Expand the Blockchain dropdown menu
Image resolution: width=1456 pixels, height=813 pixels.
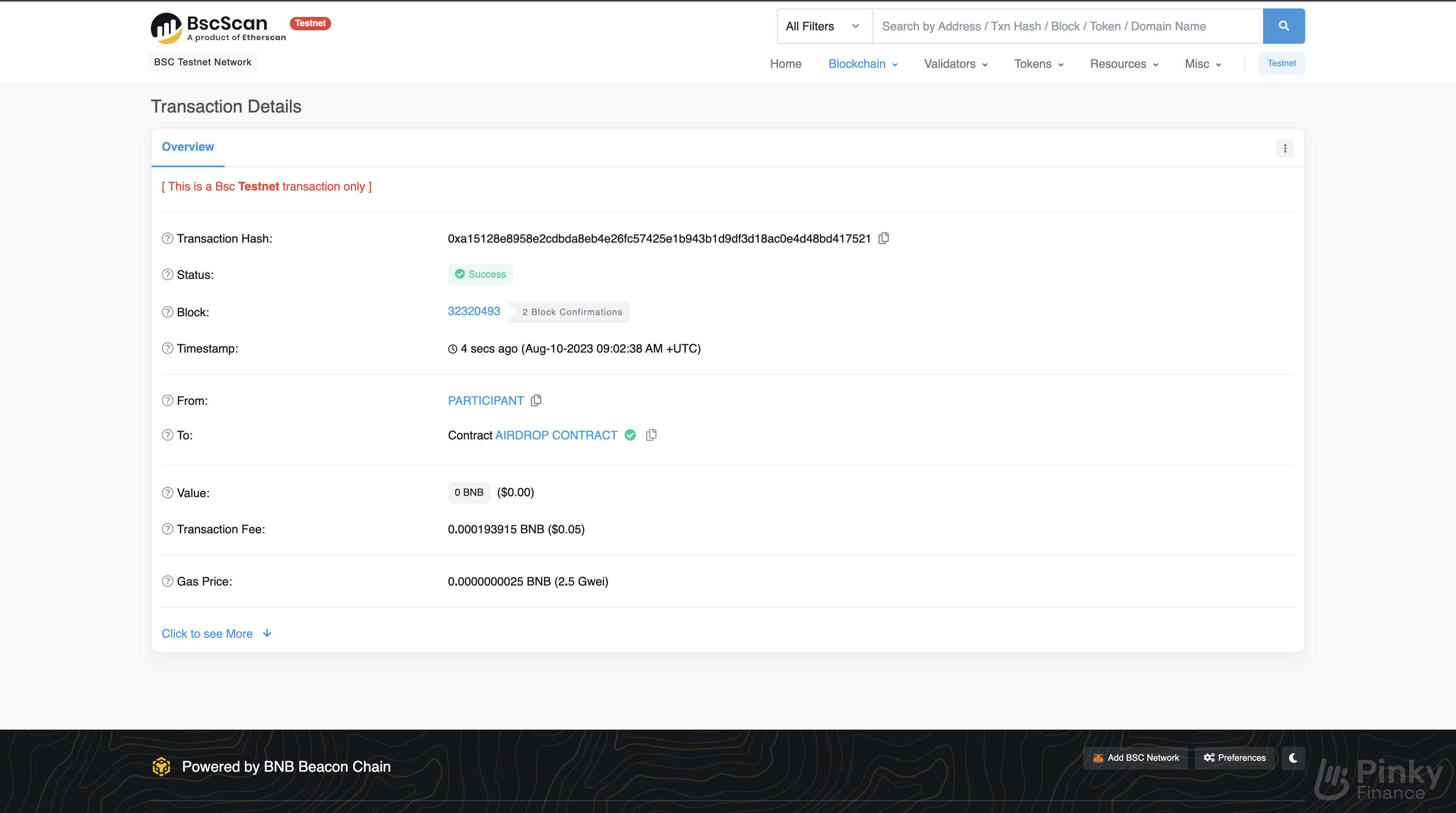pos(862,64)
